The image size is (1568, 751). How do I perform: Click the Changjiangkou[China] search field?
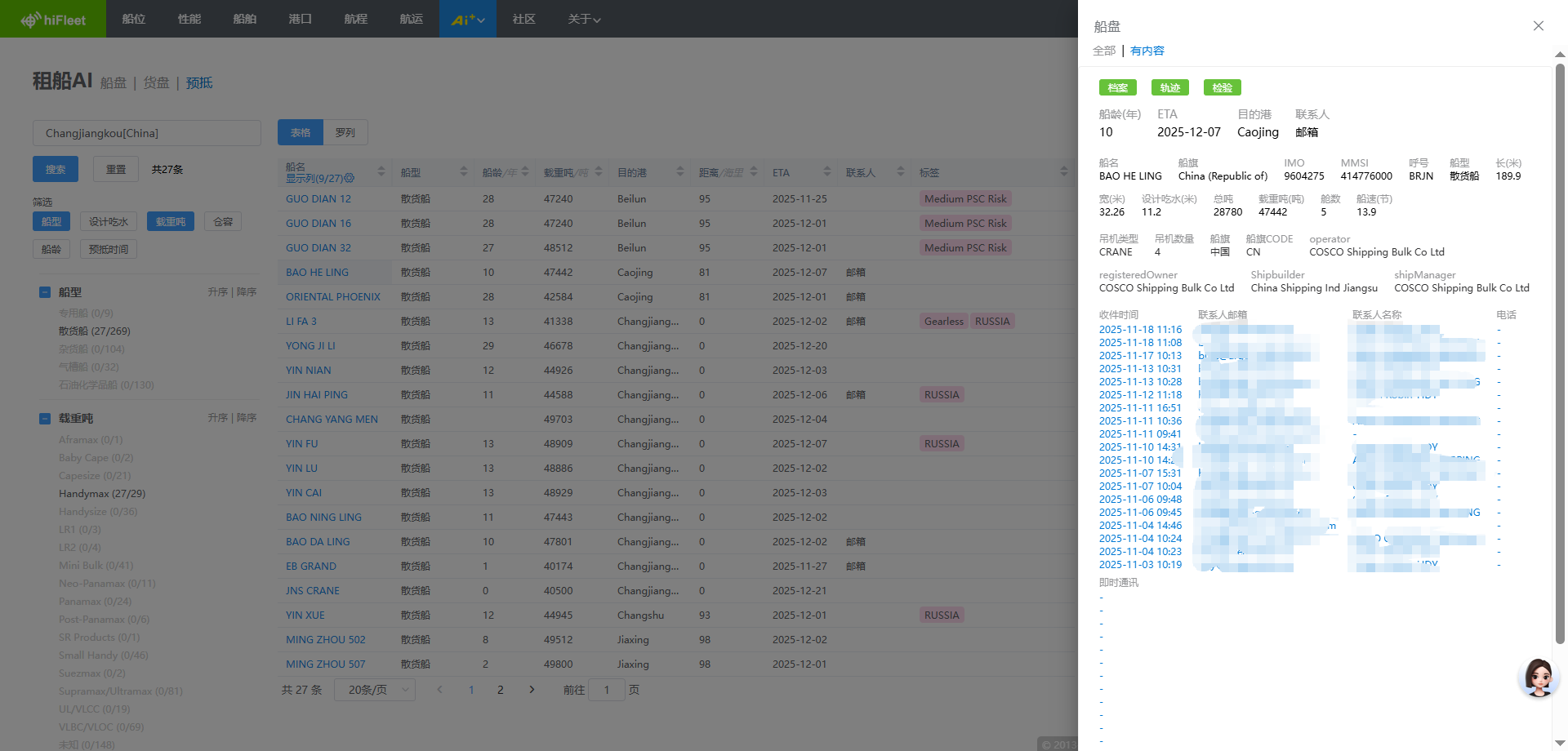click(147, 133)
